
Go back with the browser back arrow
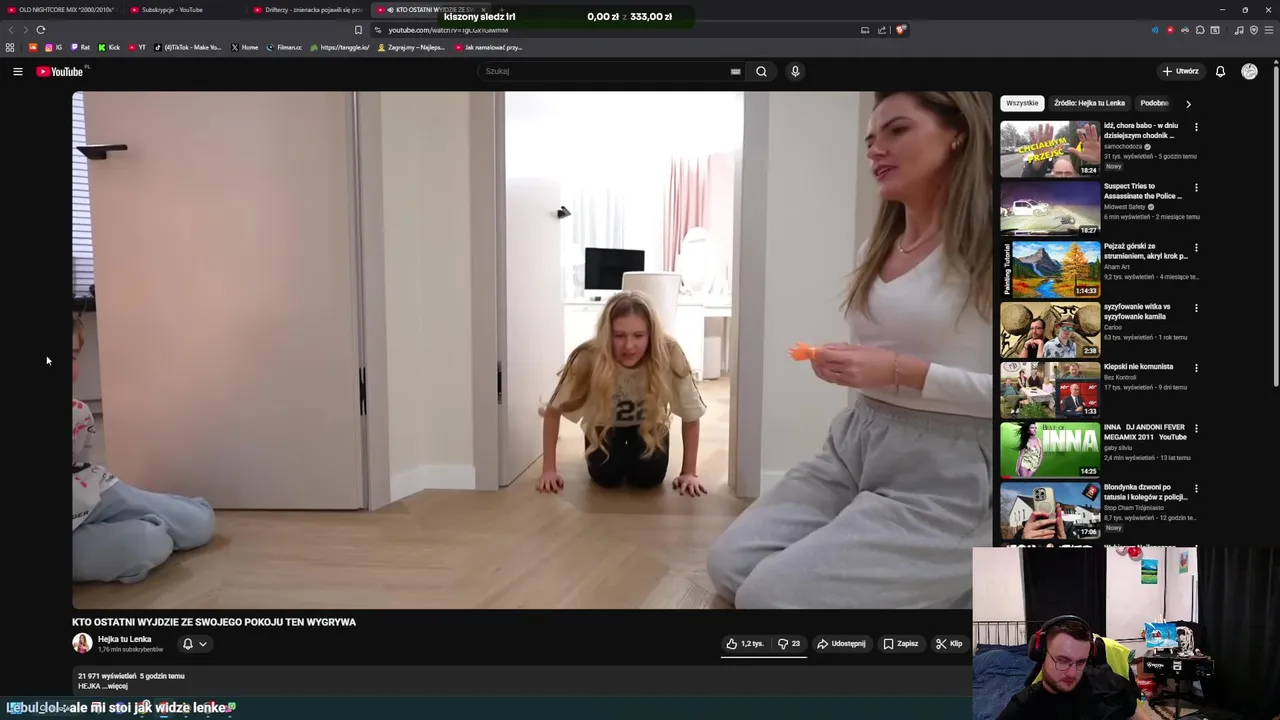11,30
